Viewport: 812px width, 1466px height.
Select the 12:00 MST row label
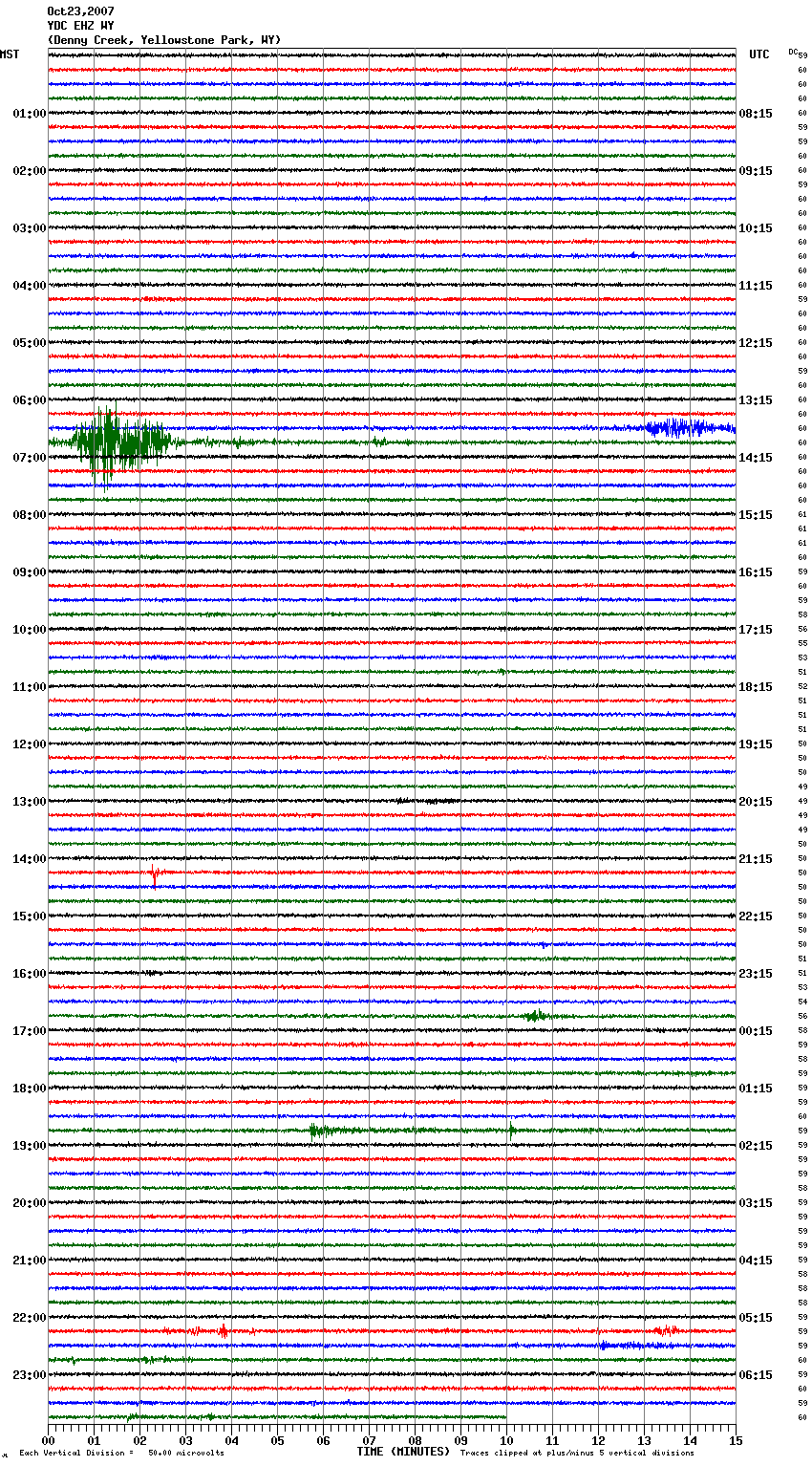point(29,744)
